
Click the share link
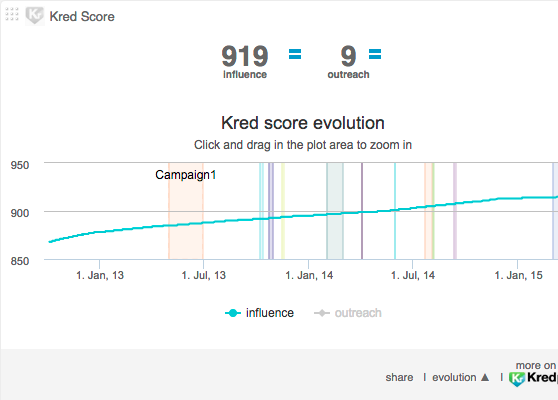pyautogui.click(x=399, y=377)
